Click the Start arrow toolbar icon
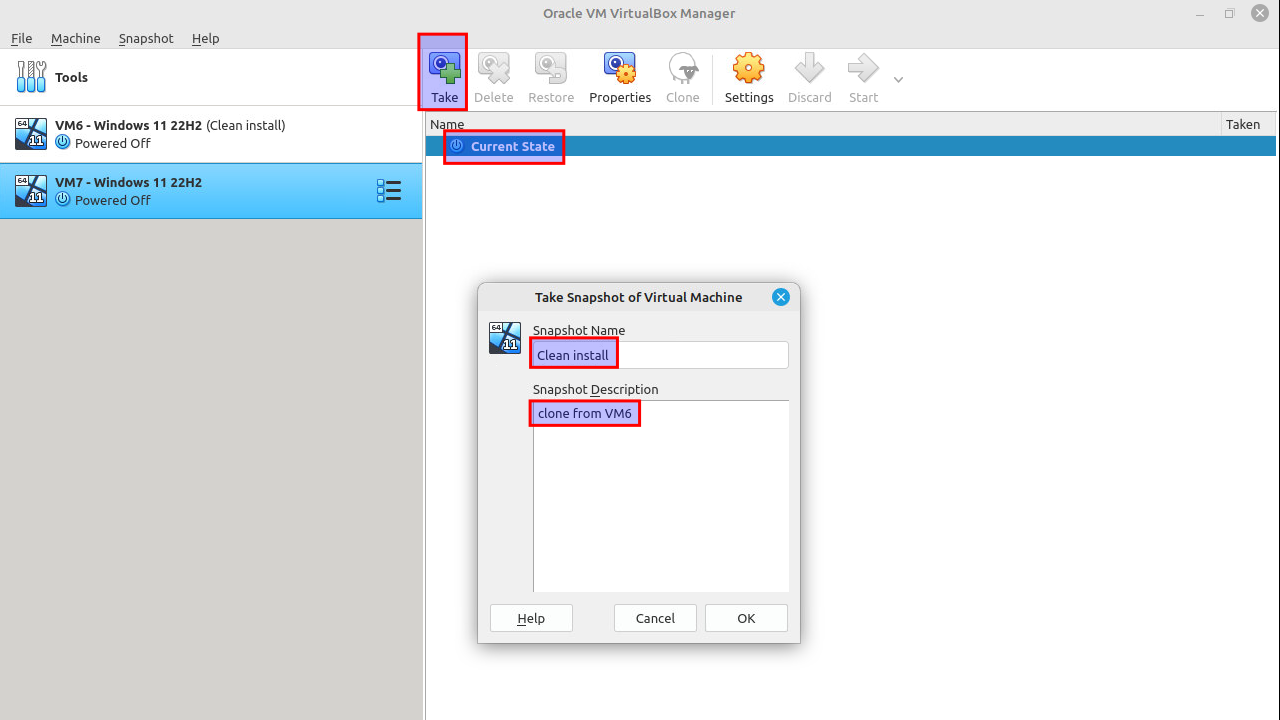This screenshot has height=720, width=1280. tap(863, 68)
